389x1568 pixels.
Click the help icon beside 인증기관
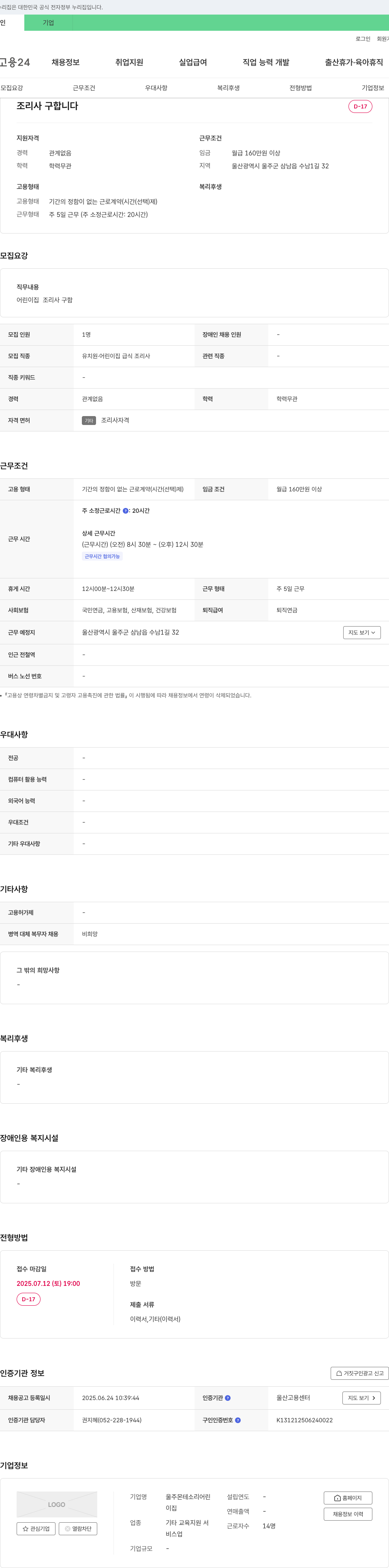227,1398
